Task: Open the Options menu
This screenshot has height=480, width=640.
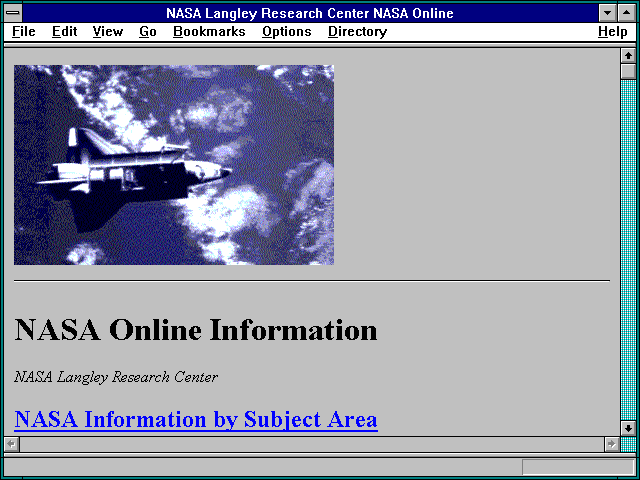Action: [x=287, y=31]
